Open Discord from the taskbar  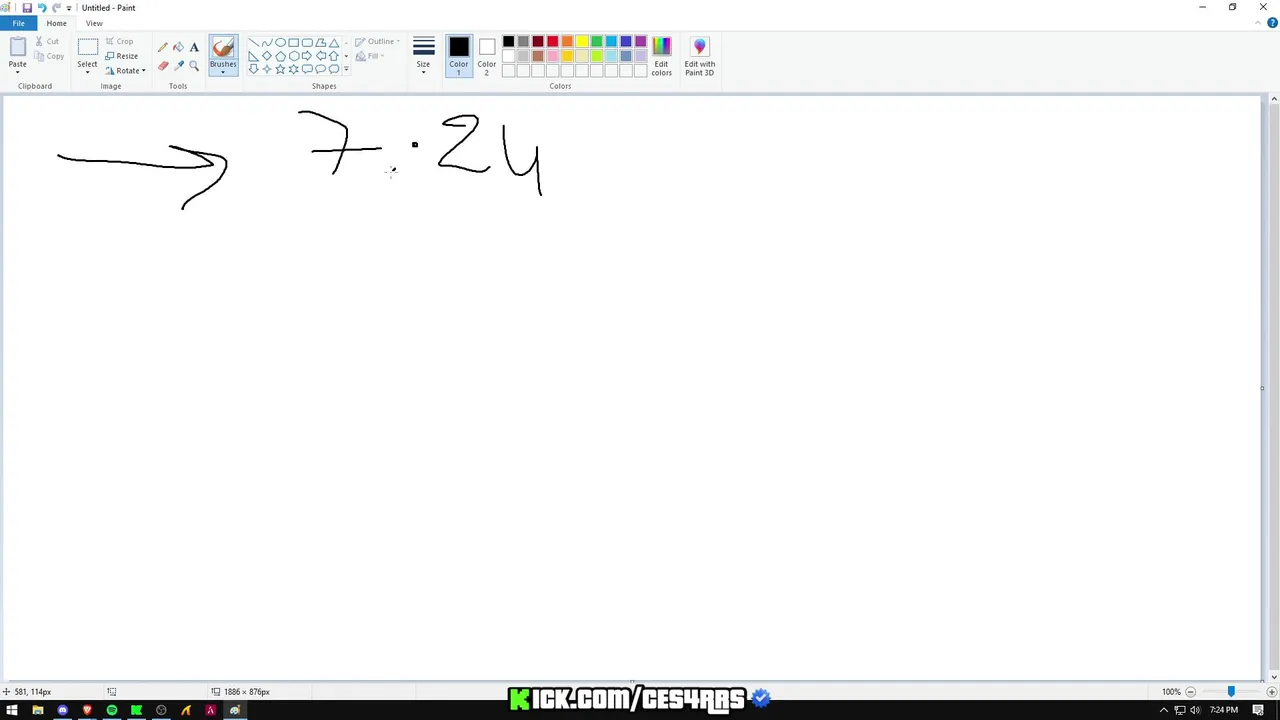pyautogui.click(x=62, y=711)
